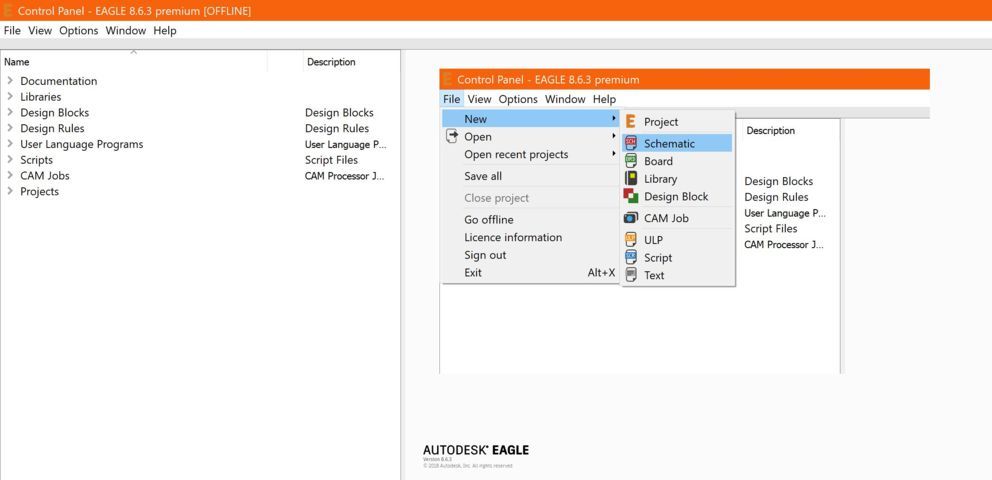Click the red Schematic icon in submenu

click(631, 143)
